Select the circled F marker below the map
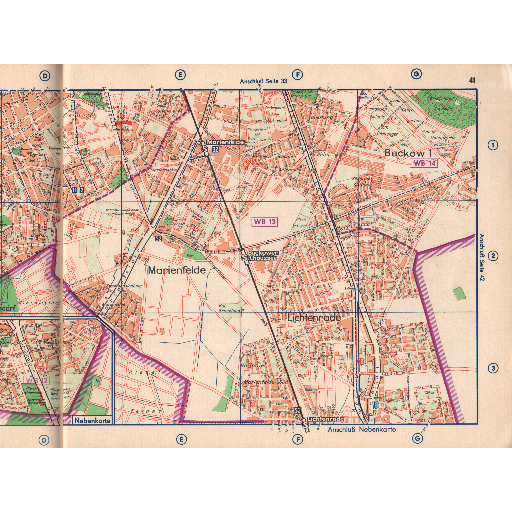Image resolution: width=512 pixels, height=512 pixels. coord(298,439)
